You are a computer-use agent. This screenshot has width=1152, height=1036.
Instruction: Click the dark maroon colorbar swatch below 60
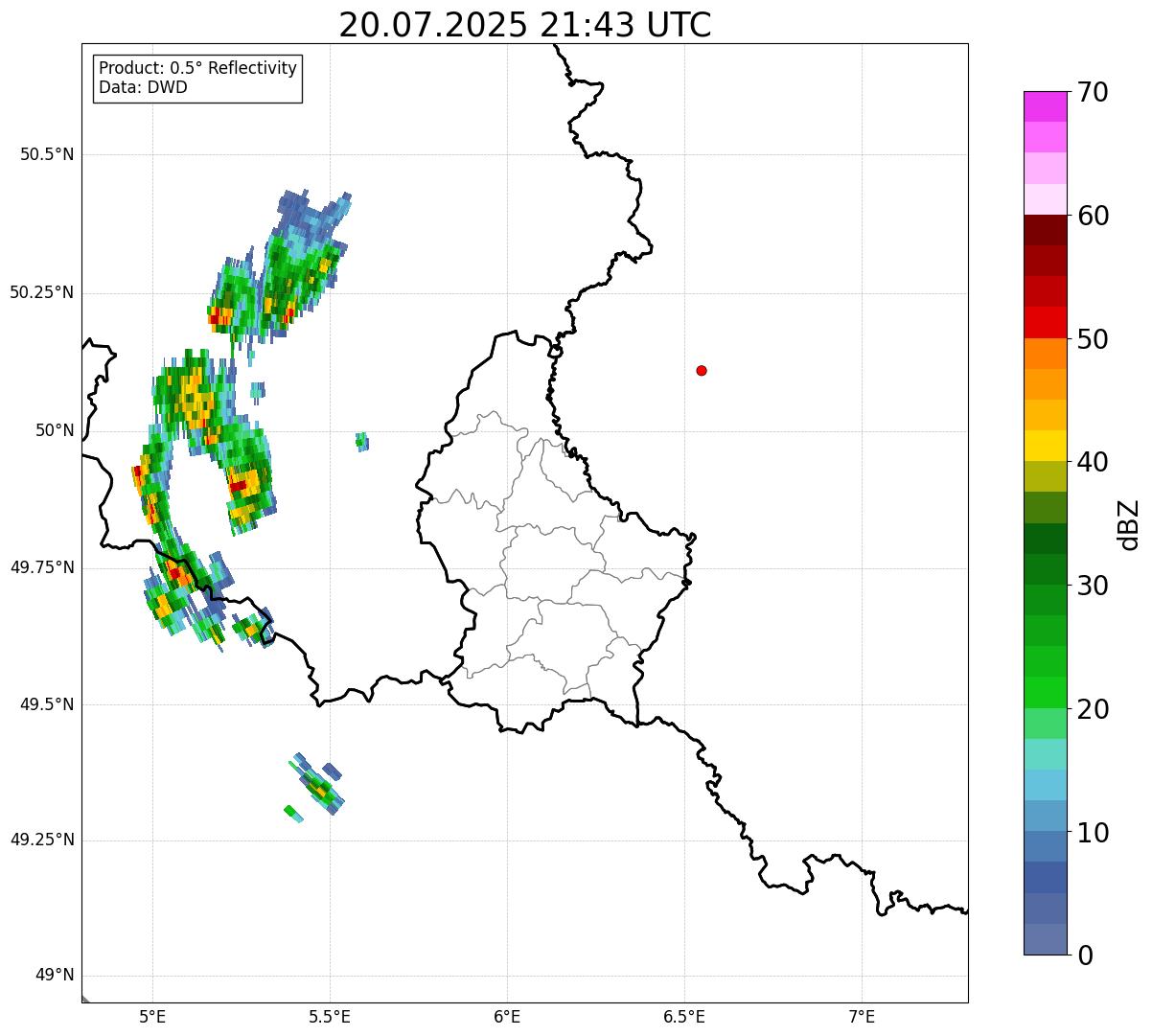click(1045, 230)
